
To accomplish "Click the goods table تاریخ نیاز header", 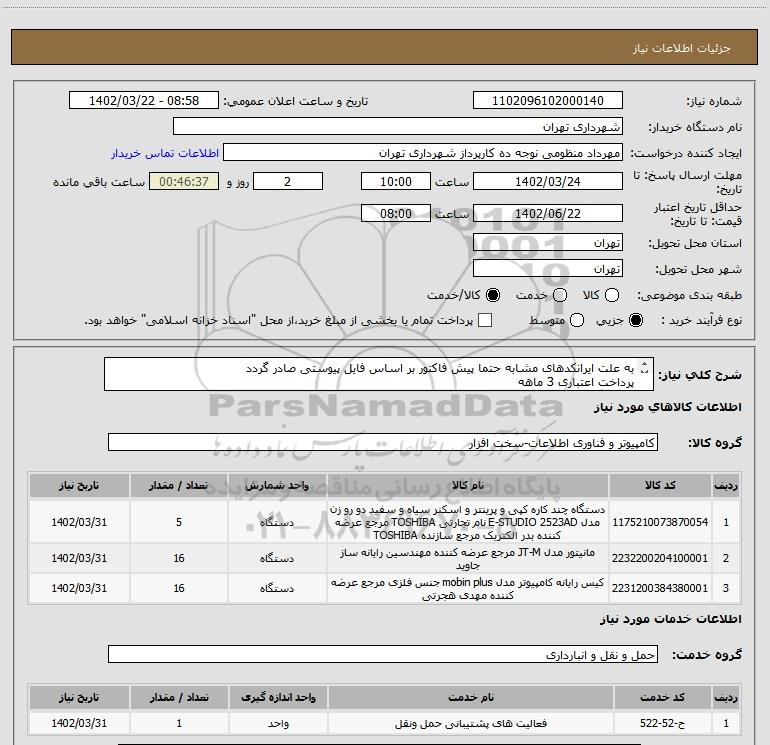I will (79, 485).
